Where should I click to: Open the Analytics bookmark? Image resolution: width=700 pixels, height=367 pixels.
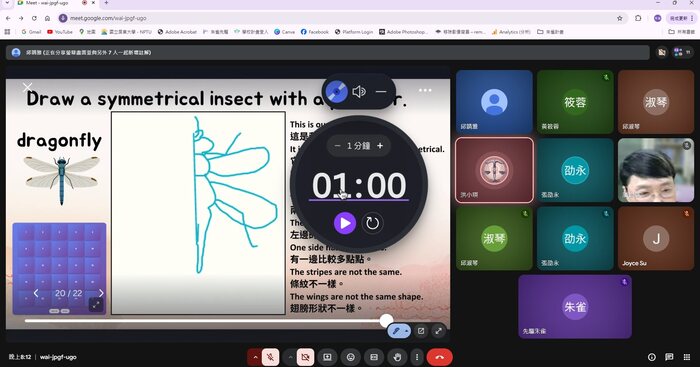pyautogui.click(x=511, y=32)
